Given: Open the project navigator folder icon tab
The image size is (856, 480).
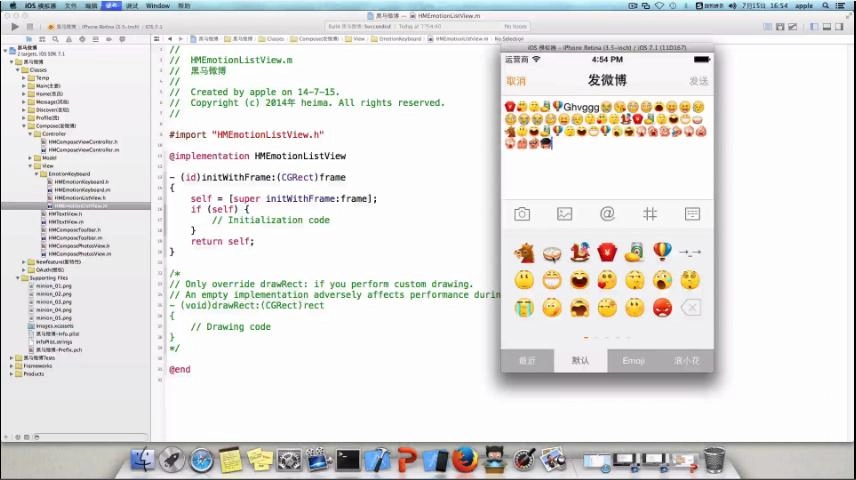Looking at the screenshot, I should pyautogui.click(x=29, y=39).
